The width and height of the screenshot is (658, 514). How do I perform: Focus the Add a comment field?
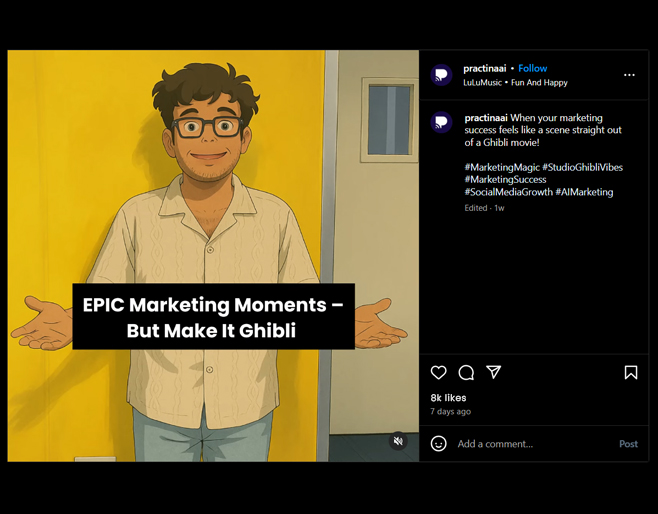click(530, 444)
